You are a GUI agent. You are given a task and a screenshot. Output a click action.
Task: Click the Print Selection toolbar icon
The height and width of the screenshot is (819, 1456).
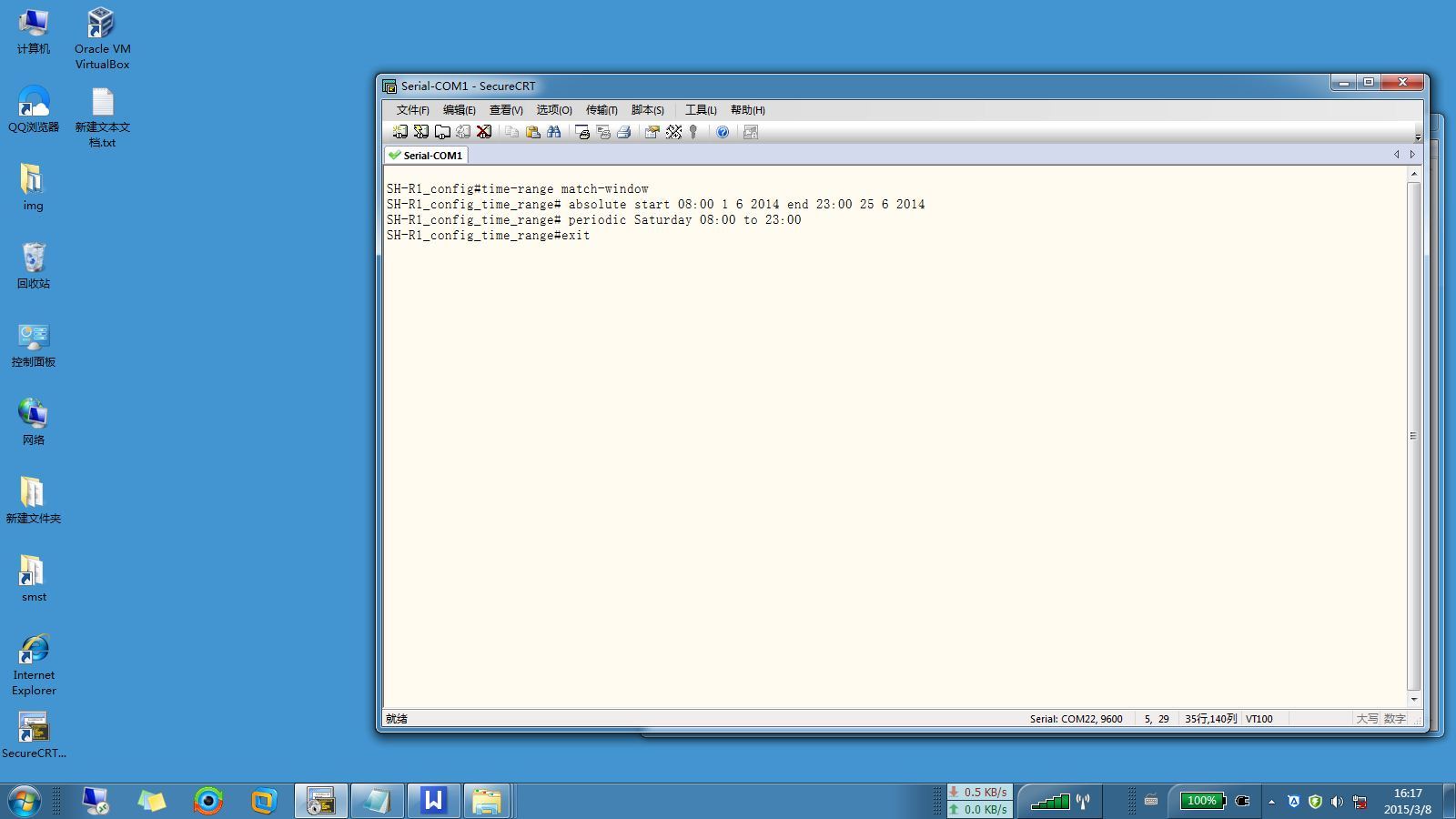point(602,132)
